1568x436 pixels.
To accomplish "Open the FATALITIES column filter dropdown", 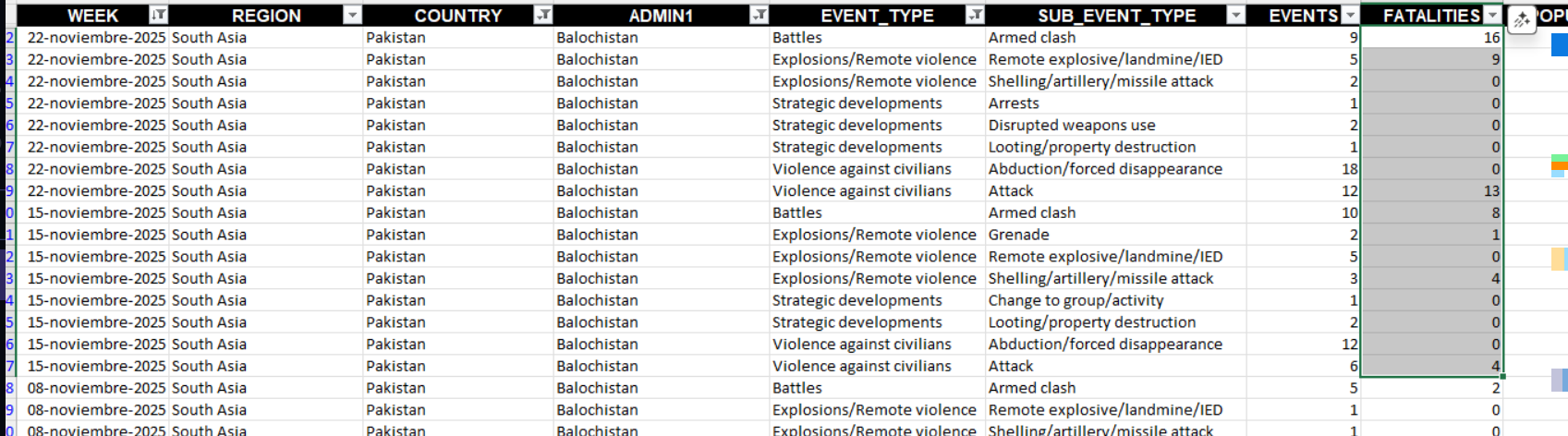I will click(1492, 15).
